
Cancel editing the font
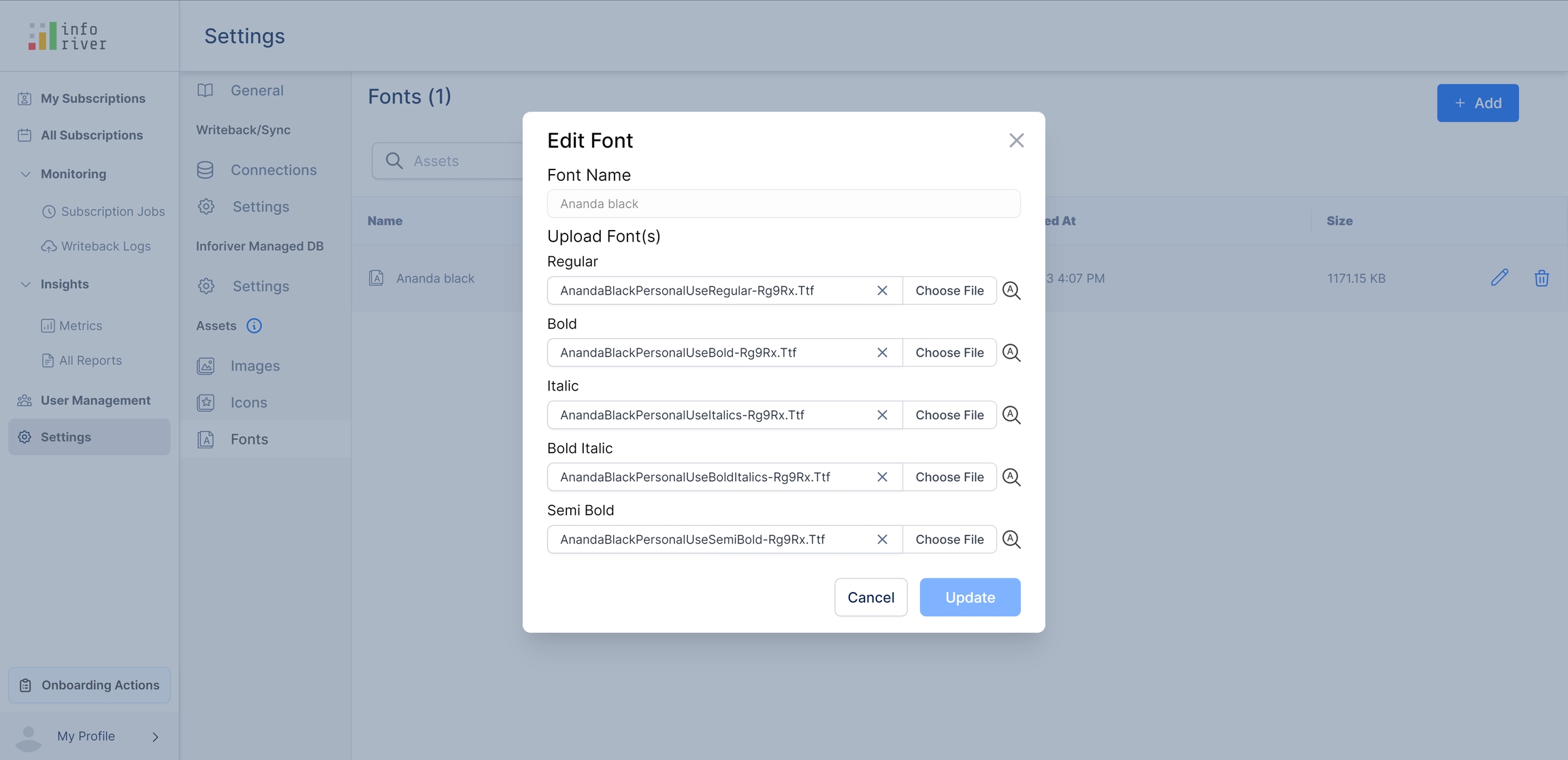click(x=870, y=597)
